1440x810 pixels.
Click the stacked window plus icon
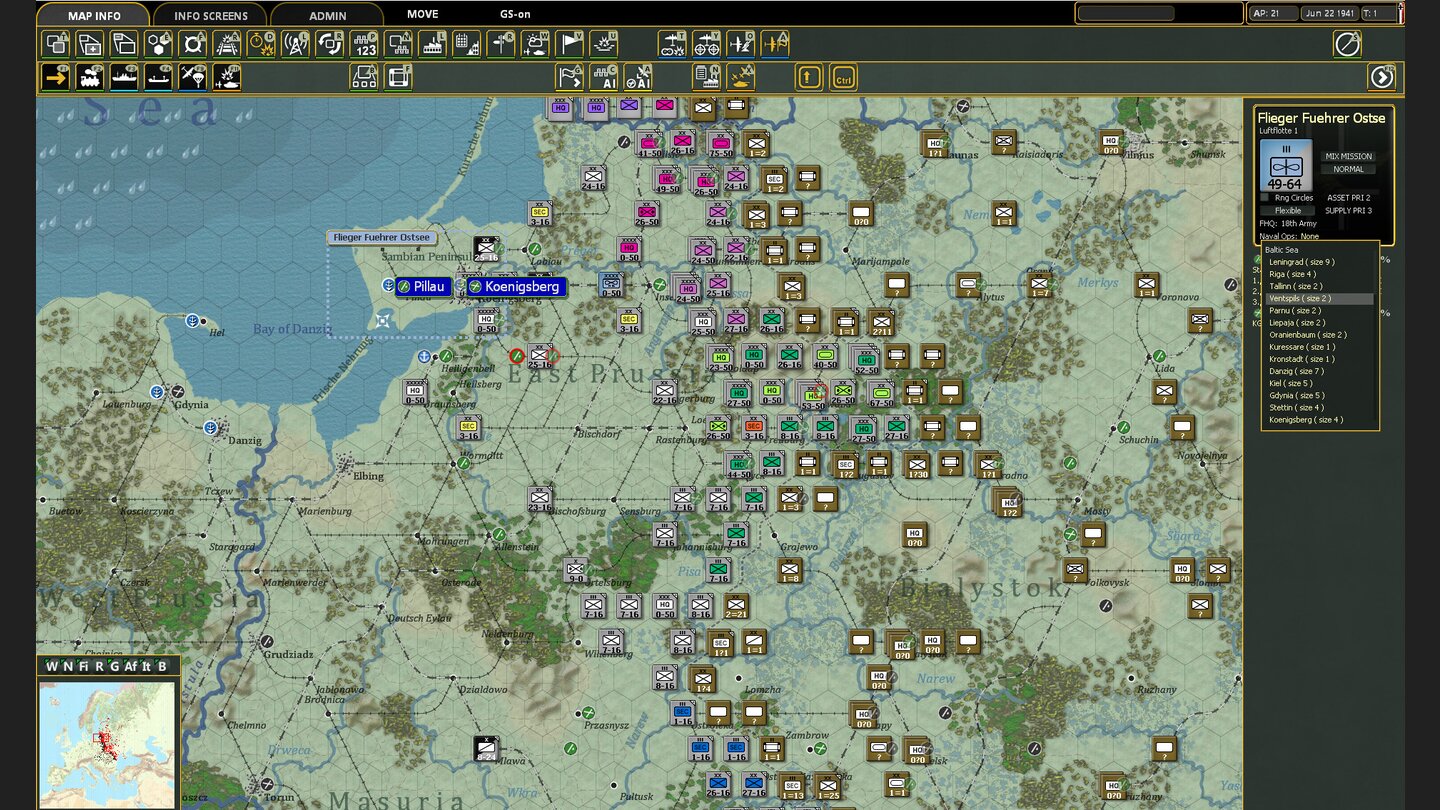[90, 44]
